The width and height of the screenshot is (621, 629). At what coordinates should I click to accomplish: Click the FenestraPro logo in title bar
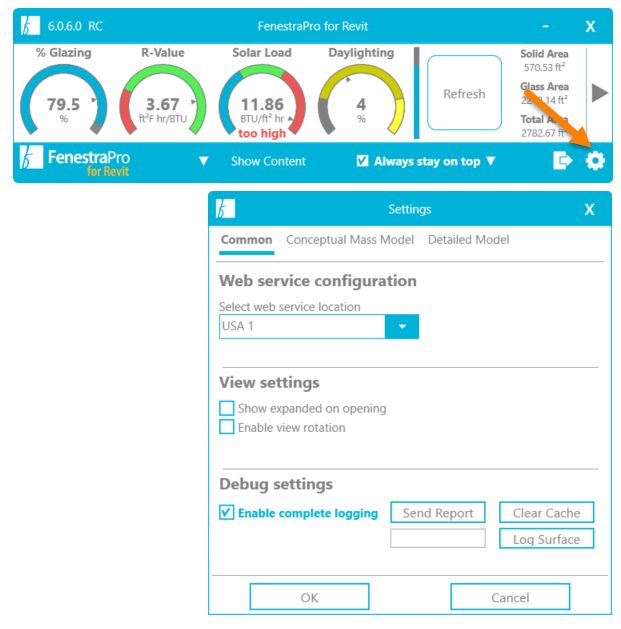pos(30,26)
